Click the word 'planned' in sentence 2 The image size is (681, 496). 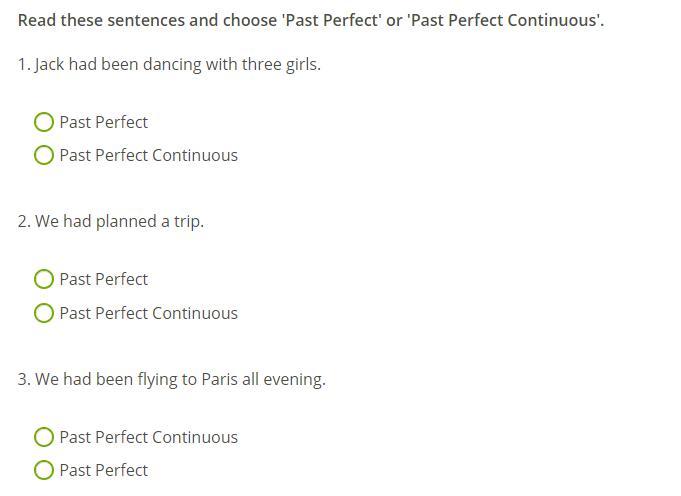pyautogui.click(x=125, y=221)
